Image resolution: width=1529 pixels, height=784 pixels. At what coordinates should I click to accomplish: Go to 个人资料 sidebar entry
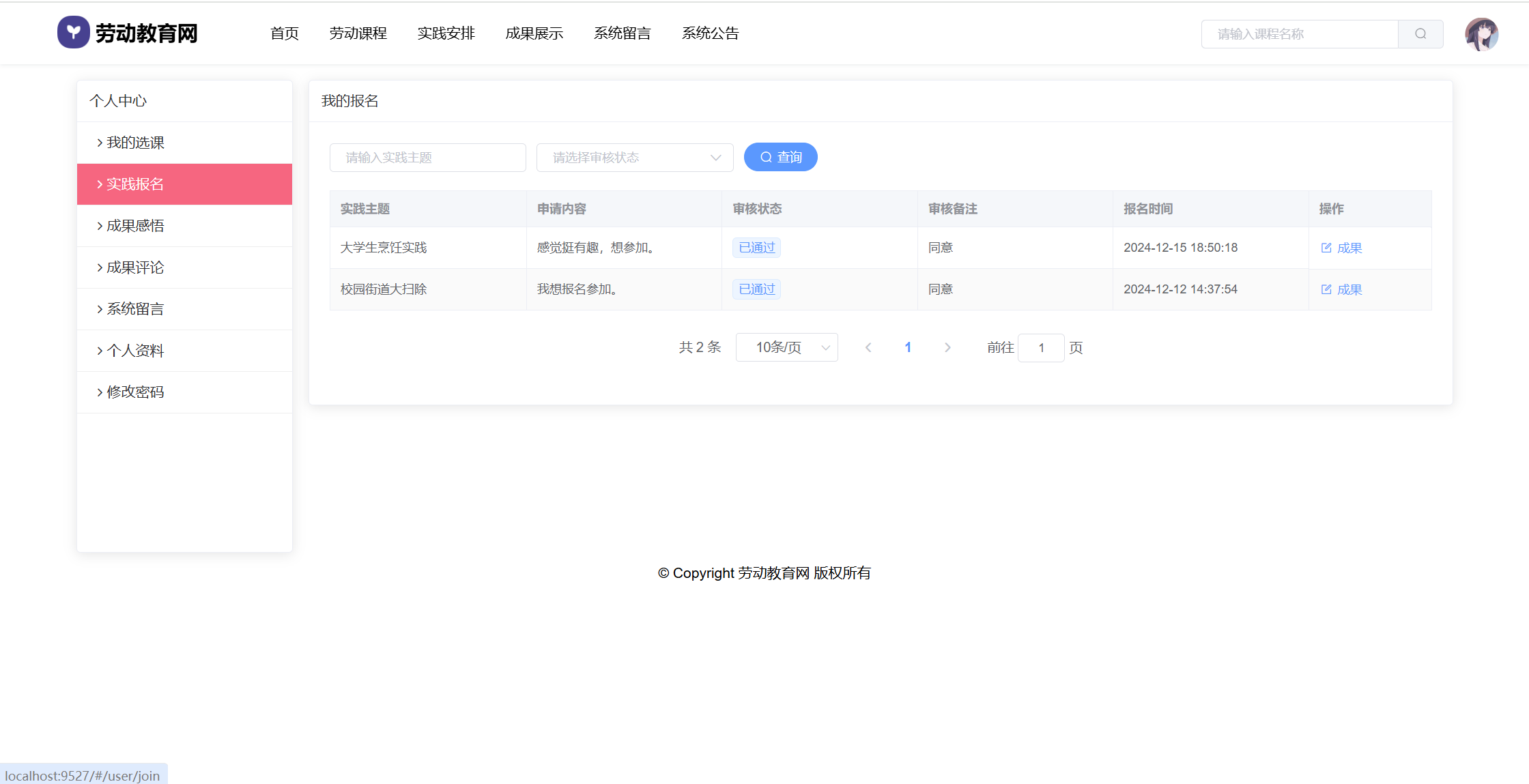tap(135, 351)
